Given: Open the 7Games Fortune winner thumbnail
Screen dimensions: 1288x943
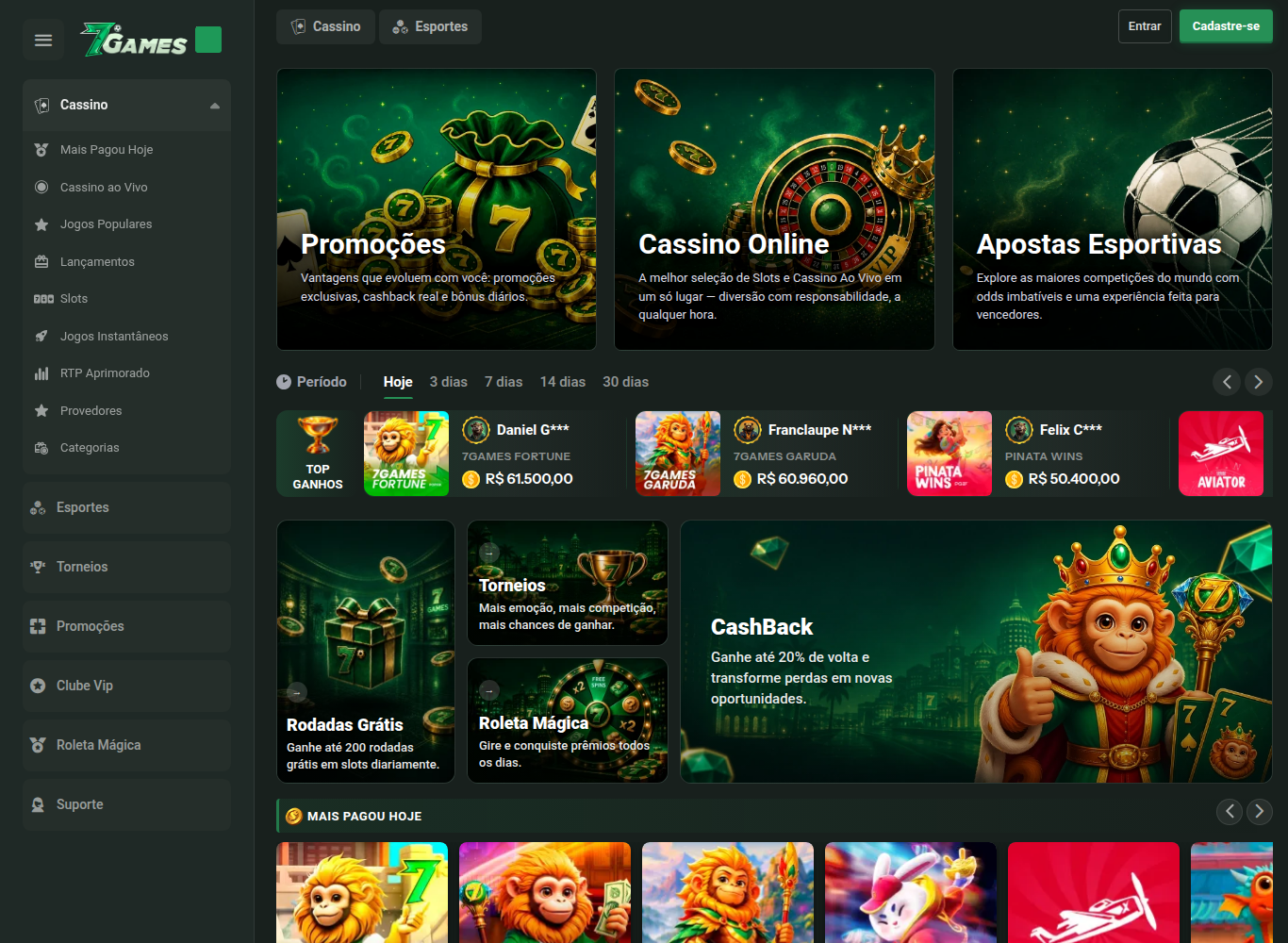Looking at the screenshot, I should (406, 454).
